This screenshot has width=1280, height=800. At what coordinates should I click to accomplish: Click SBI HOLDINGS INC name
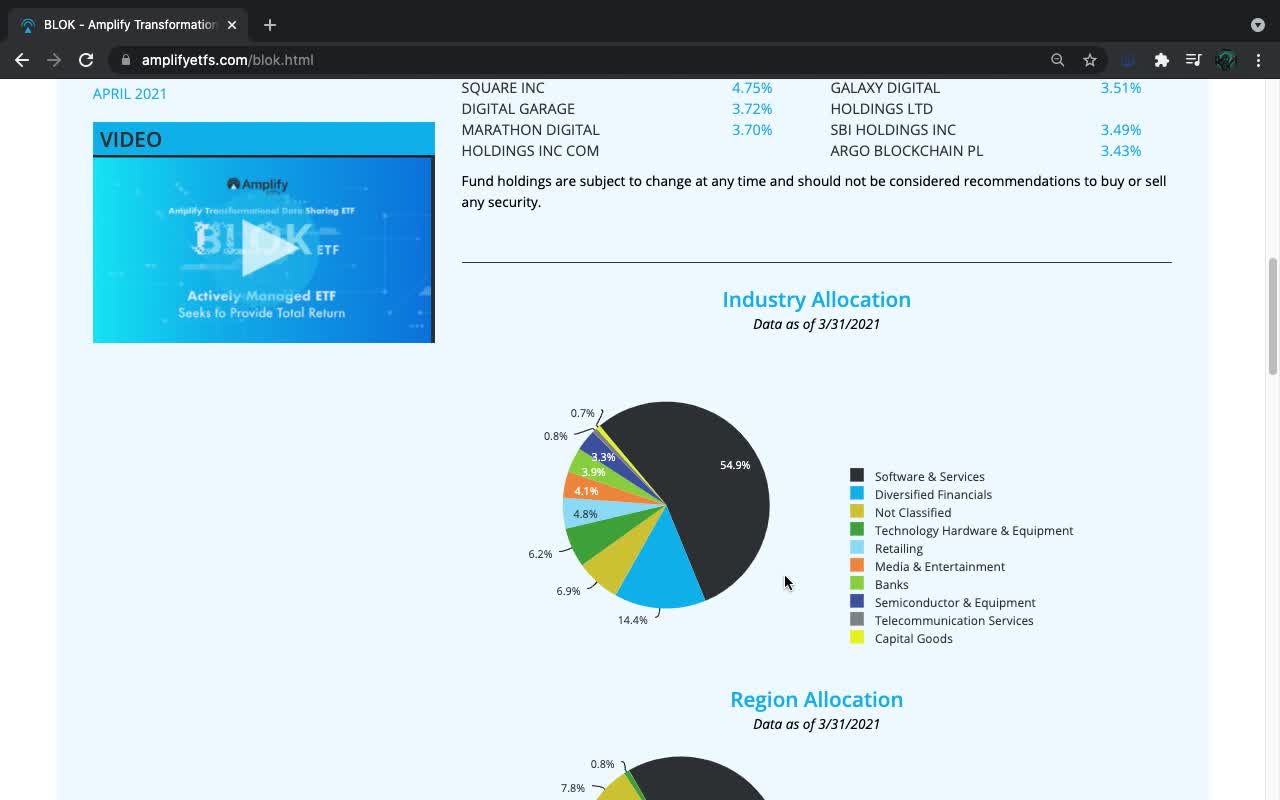(x=893, y=130)
